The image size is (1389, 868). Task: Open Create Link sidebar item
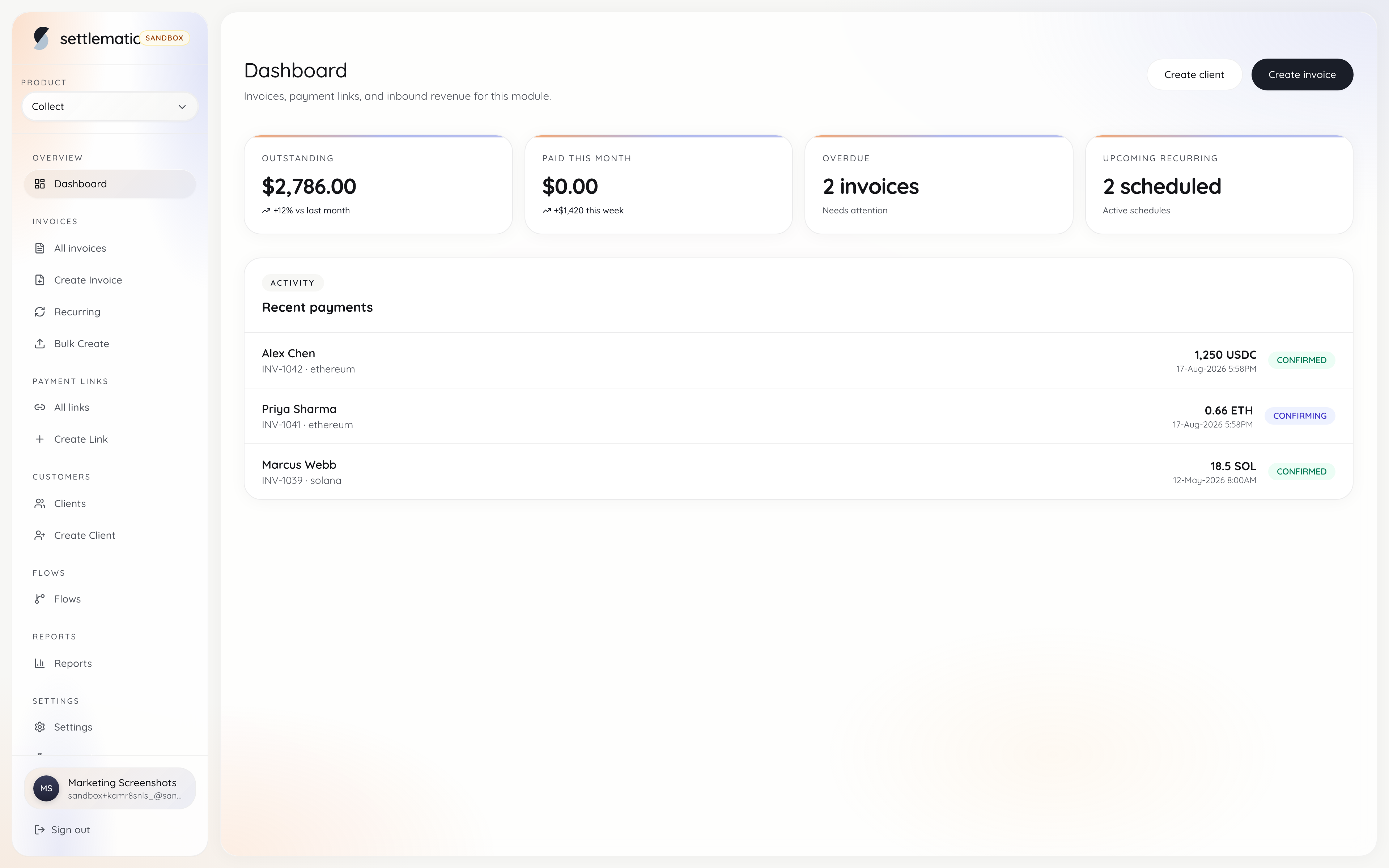[x=110, y=439]
